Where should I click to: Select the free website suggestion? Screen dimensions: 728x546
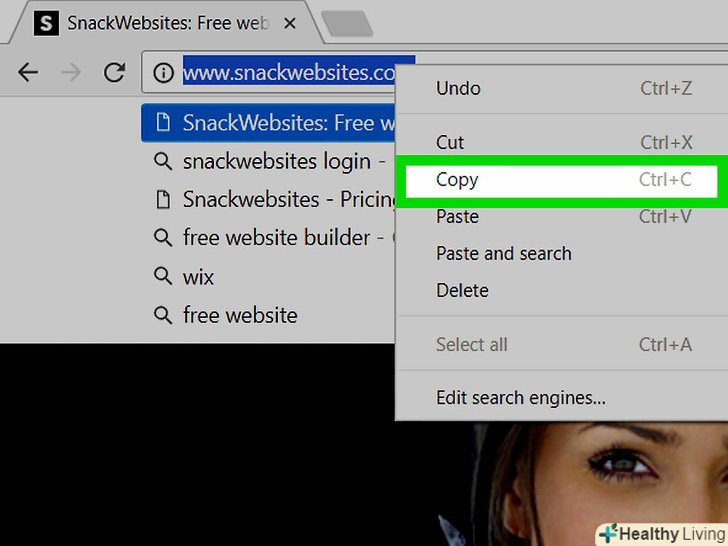[268, 315]
